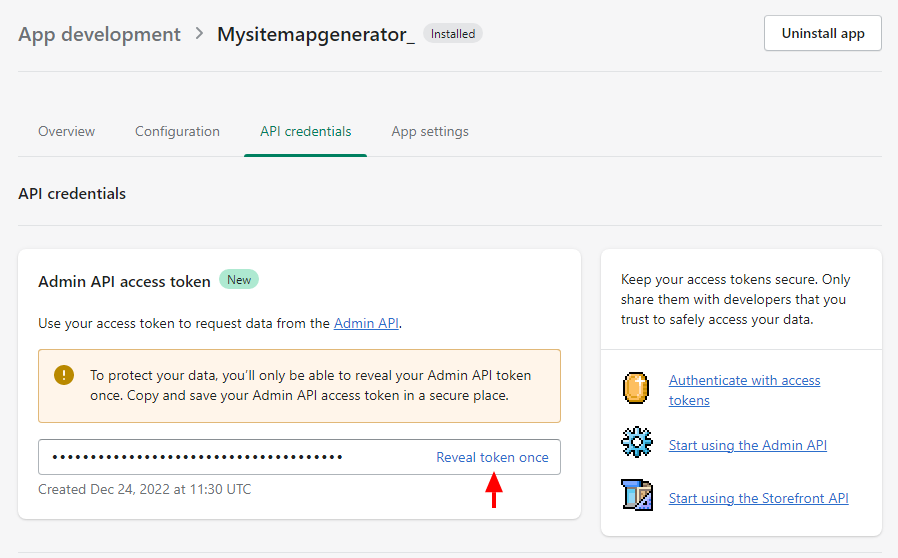Click the masked token input field
Viewport: 898px width, 558px height.
300,457
